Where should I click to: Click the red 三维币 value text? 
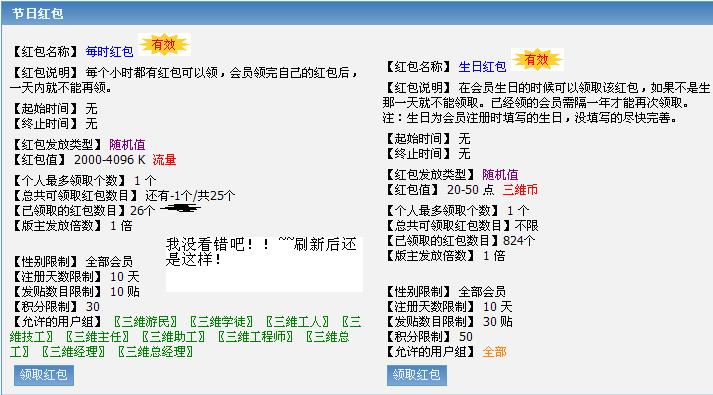coord(520,190)
